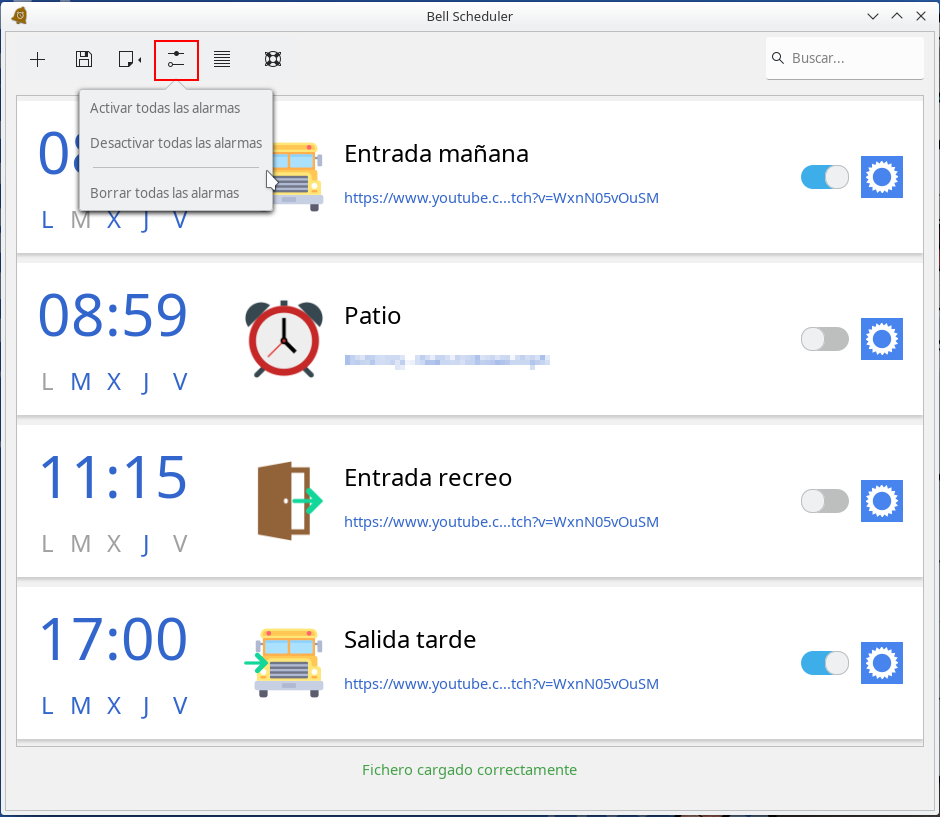The width and height of the screenshot is (940, 817).
Task: Collapse the alarm options sliders menu button
Action: pyautogui.click(x=176, y=60)
